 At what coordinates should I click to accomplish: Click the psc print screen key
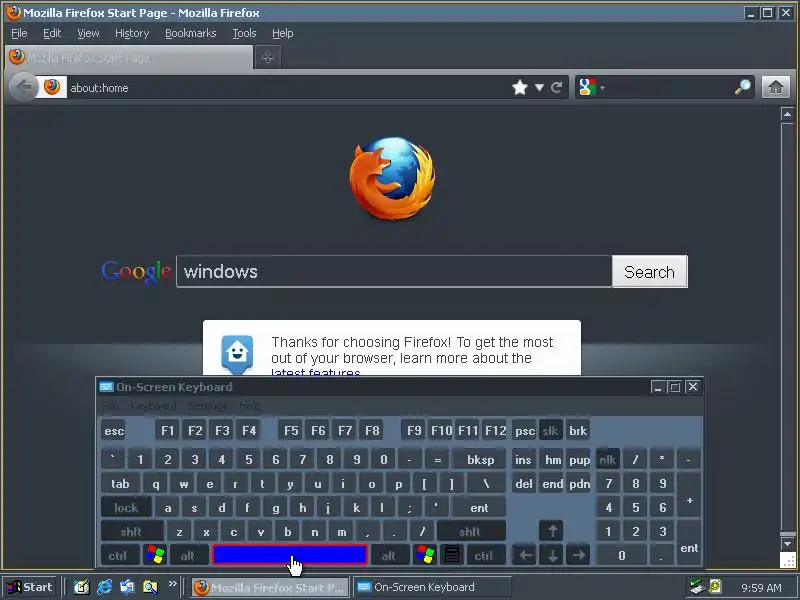[x=524, y=431]
